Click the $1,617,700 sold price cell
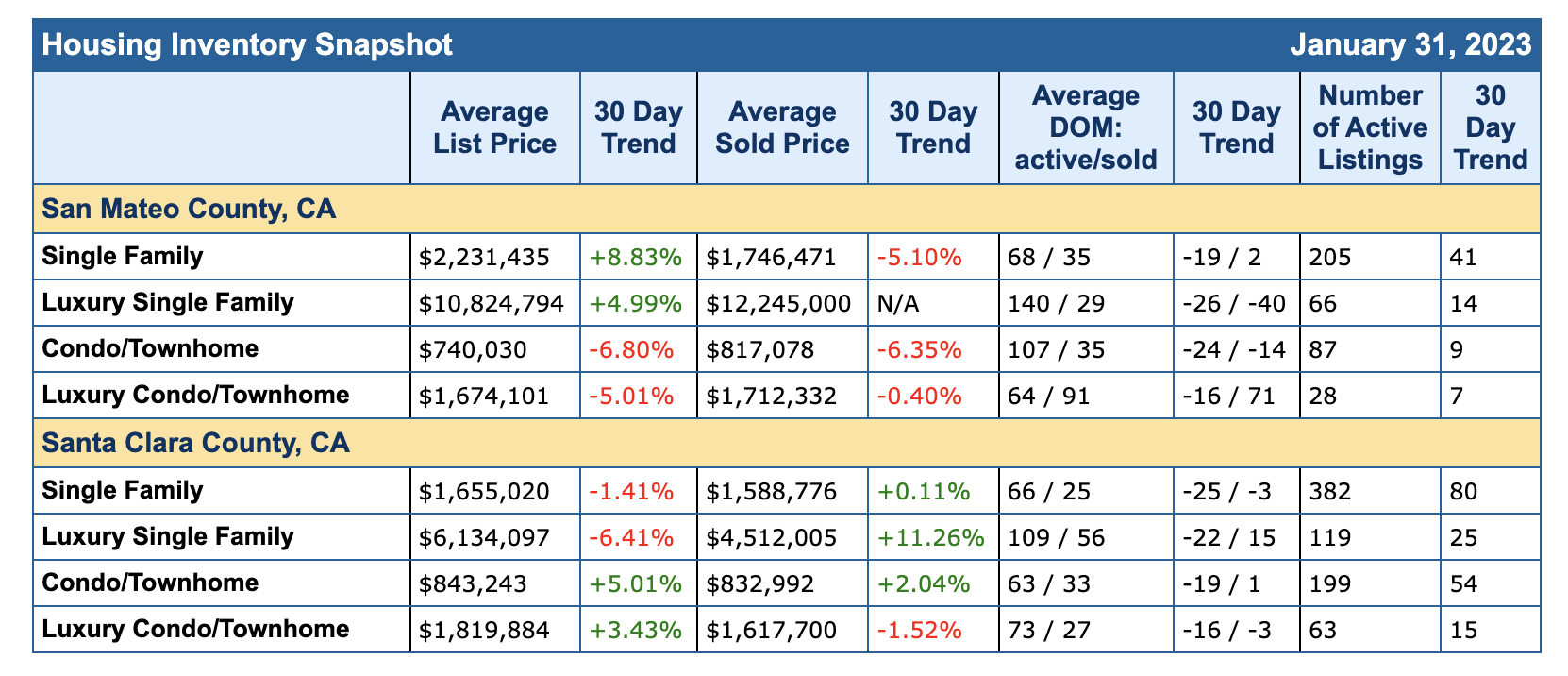 (771, 630)
